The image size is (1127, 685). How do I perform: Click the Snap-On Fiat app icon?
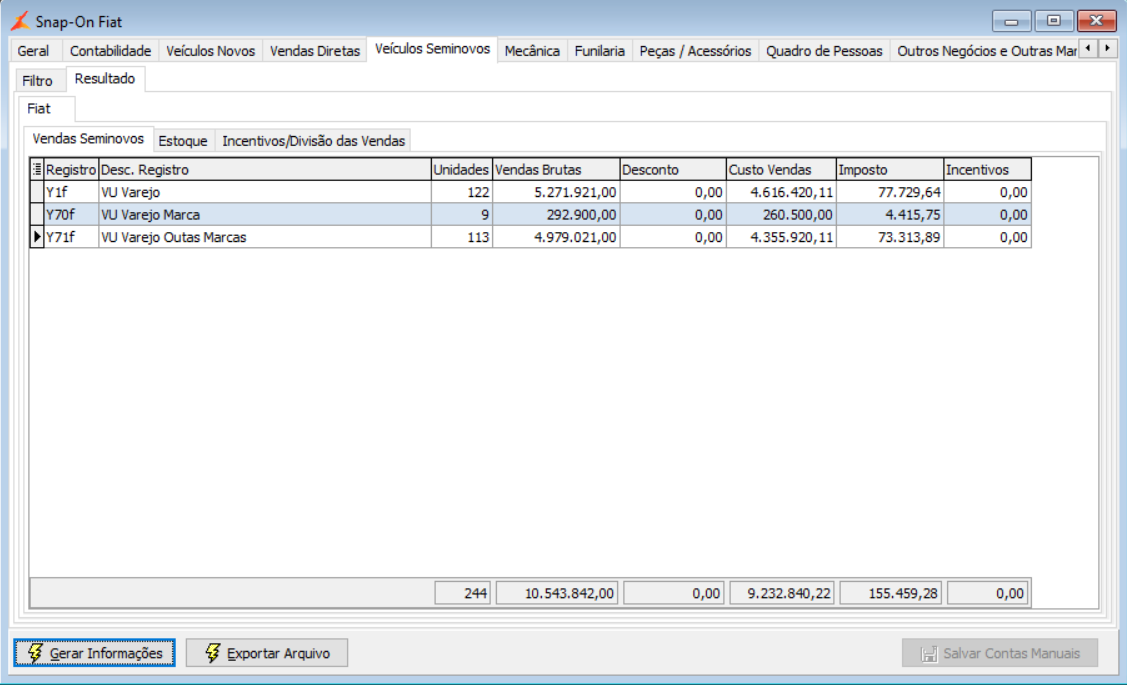pos(20,21)
